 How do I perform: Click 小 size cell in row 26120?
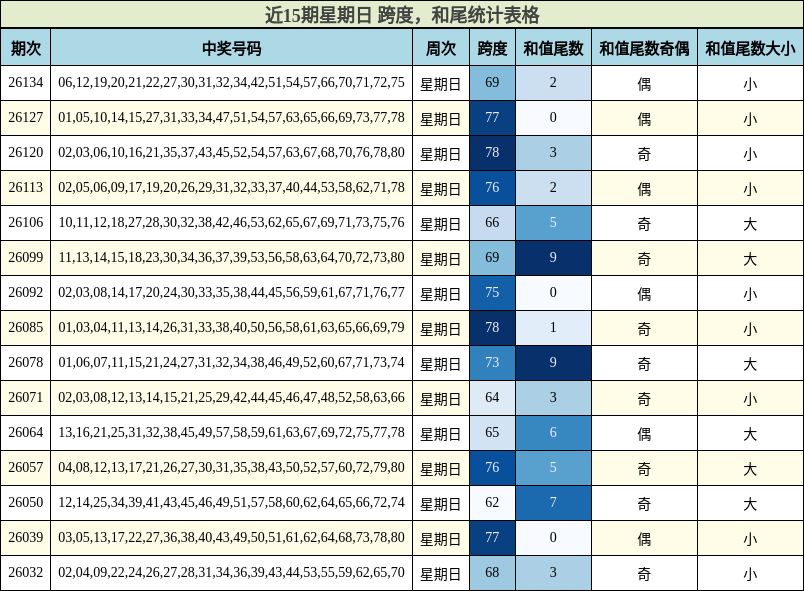pos(750,153)
